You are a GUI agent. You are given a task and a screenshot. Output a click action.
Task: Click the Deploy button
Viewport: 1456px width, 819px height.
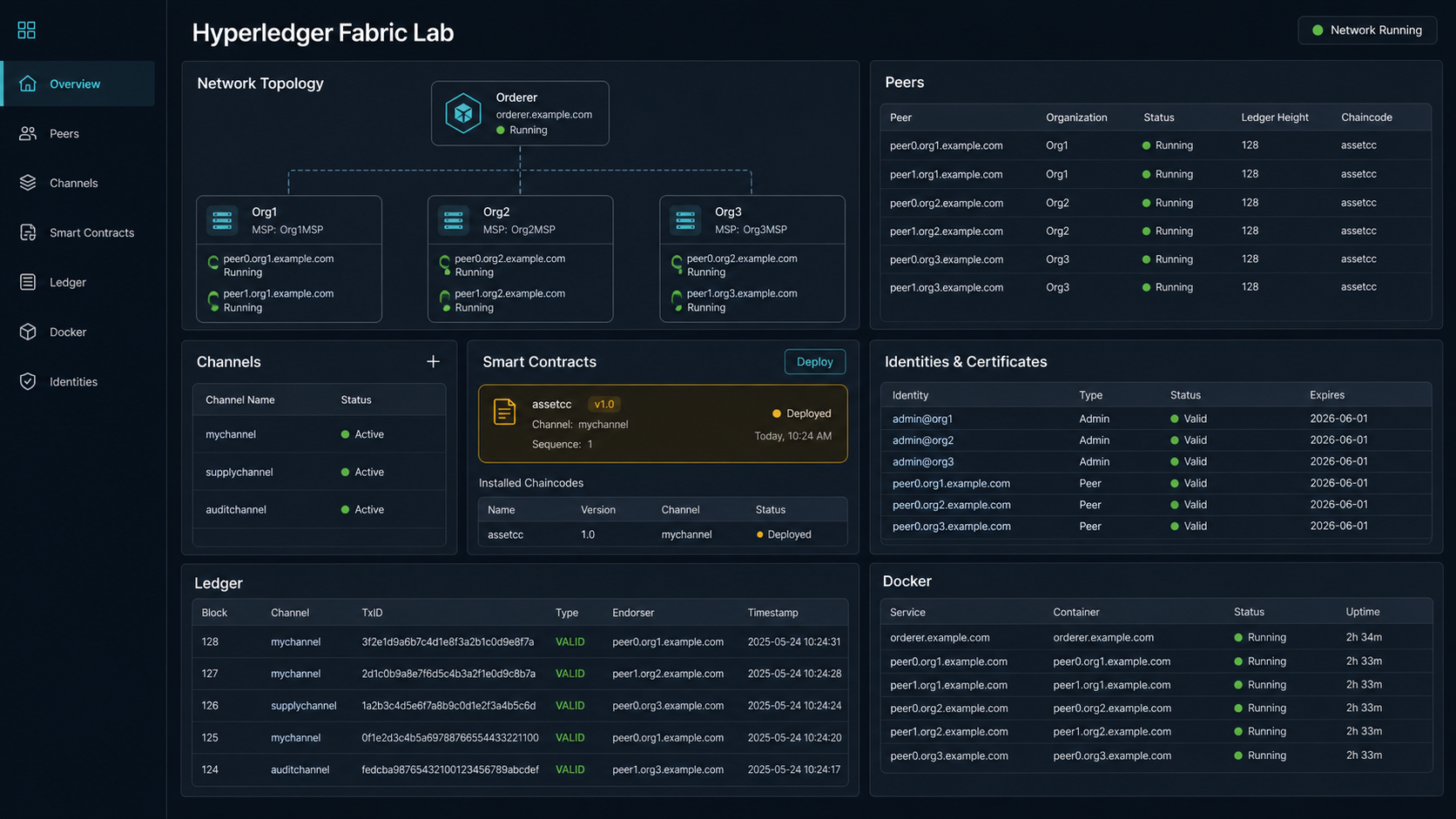tap(815, 361)
